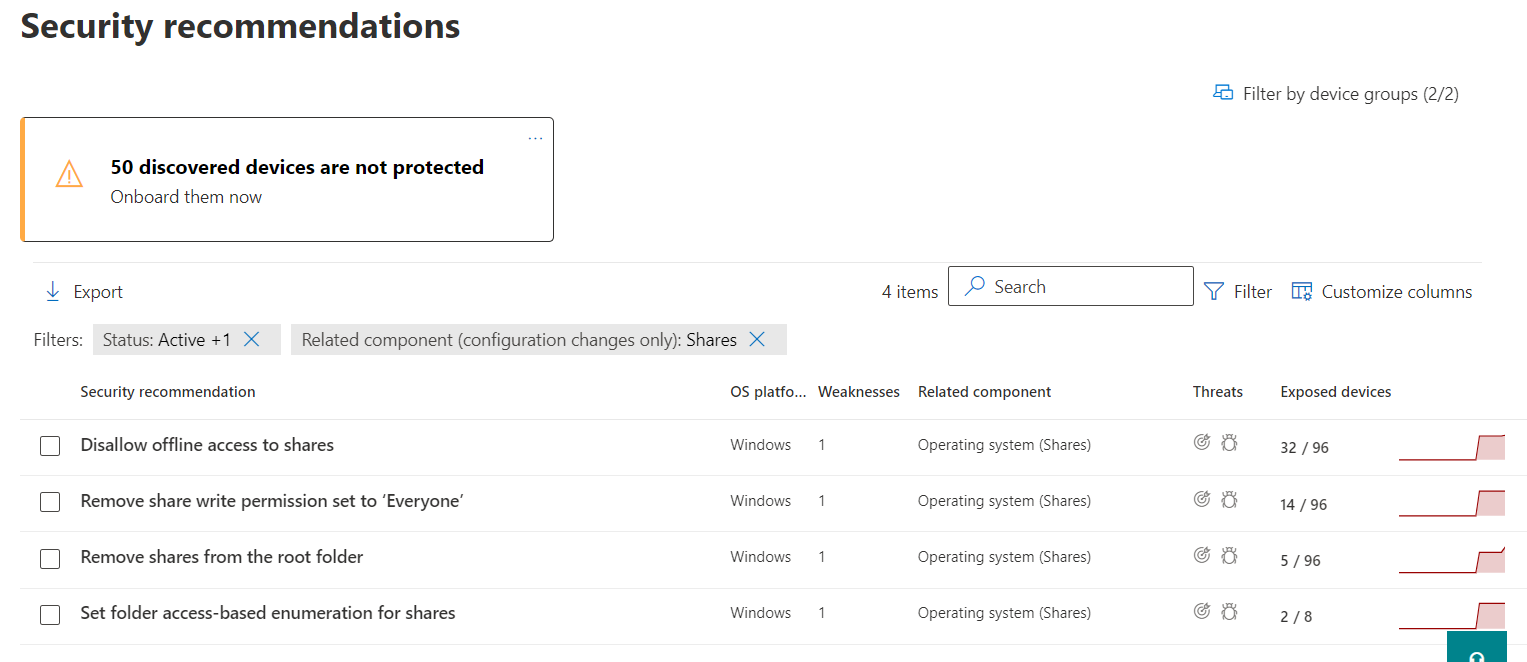This screenshot has width=1527, height=662.
Task: Click the exposure trend chart for Disallow offline access
Action: 1451,447
